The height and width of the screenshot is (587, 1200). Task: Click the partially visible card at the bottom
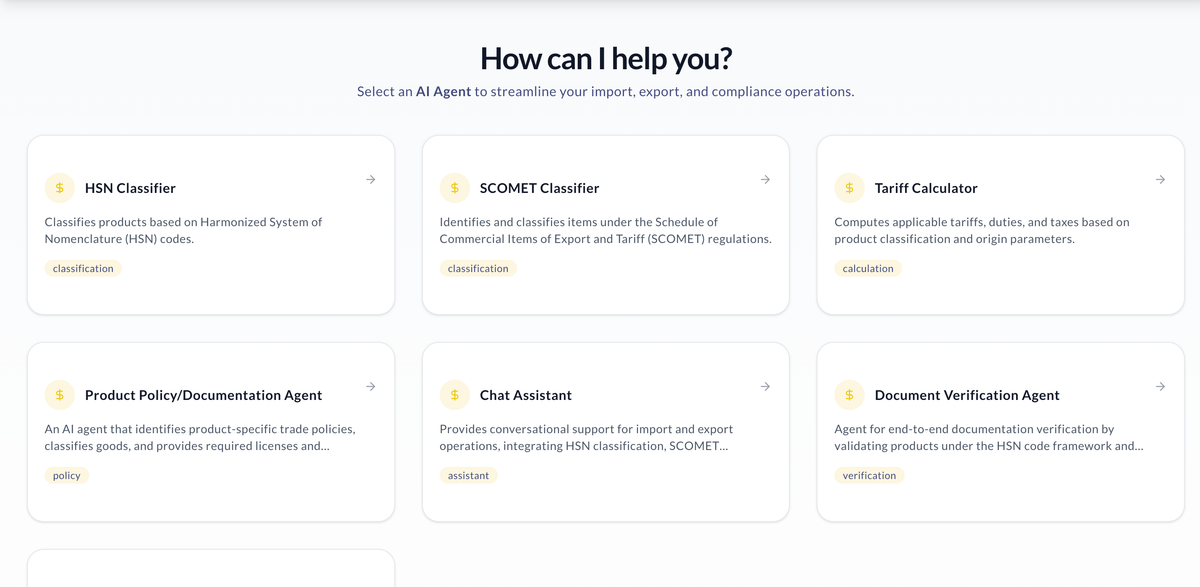[x=210, y=568]
